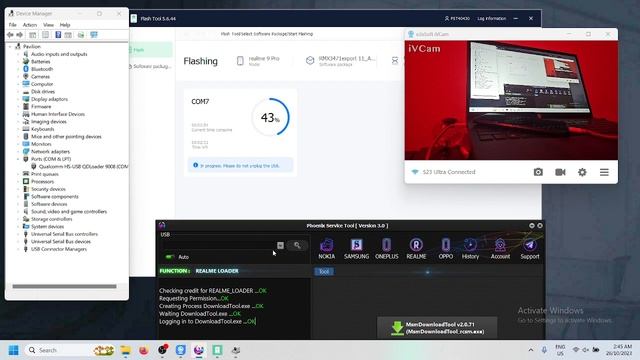This screenshot has height=360, width=640.
Task: Open the taskbar clock showing 2:45 AM
Action: (619, 350)
